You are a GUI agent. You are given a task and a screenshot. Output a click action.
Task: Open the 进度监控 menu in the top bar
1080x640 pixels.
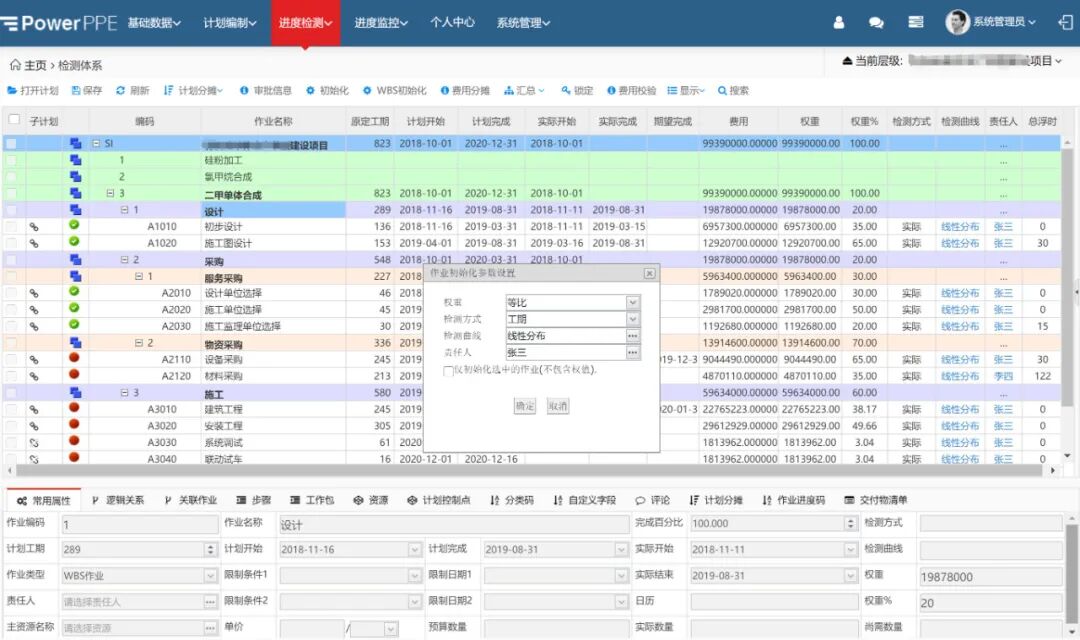pyautogui.click(x=378, y=22)
